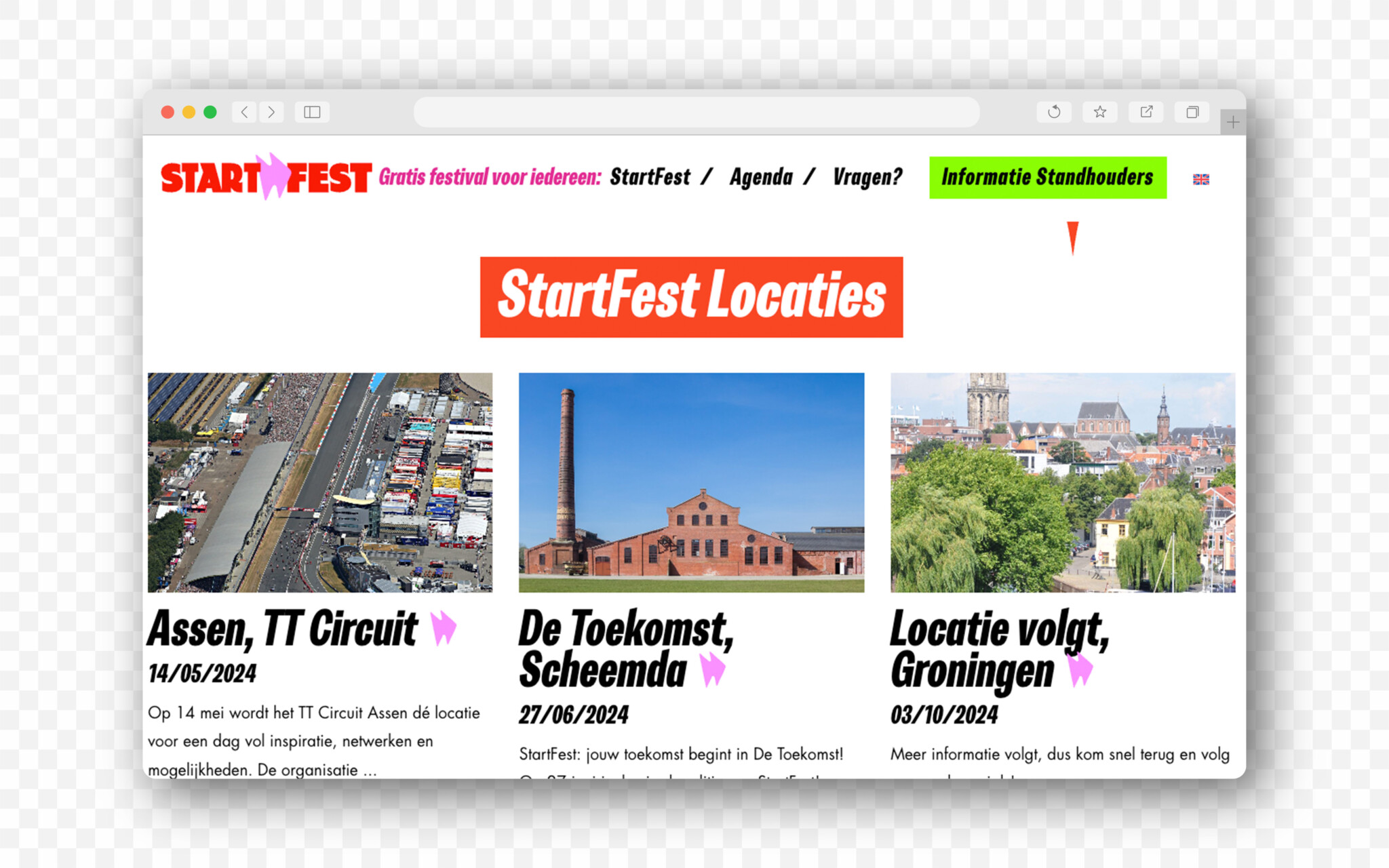Click the browser forward arrow

(x=271, y=112)
